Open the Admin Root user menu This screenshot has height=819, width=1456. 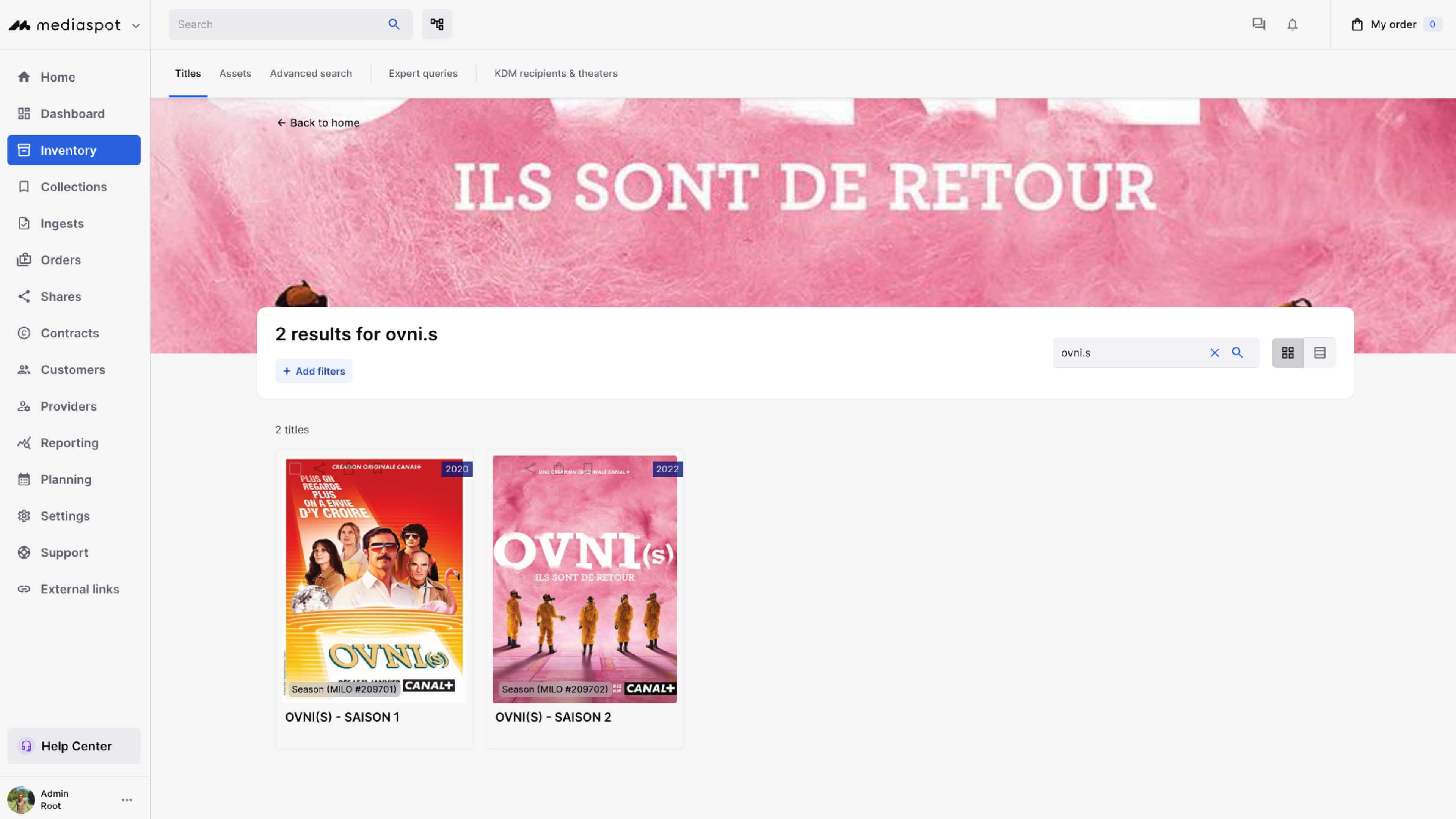[127, 800]
